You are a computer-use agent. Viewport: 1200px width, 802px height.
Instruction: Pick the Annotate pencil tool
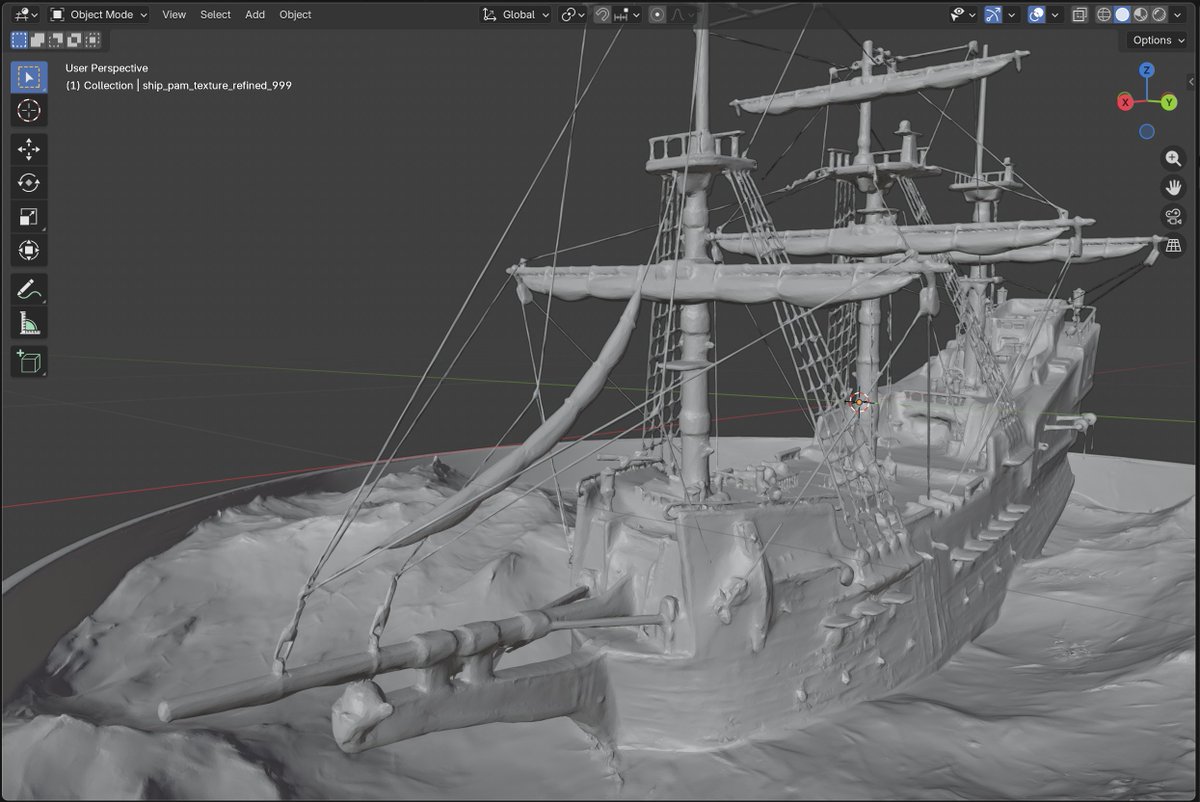pyautogui.click(x=29, y=290)
